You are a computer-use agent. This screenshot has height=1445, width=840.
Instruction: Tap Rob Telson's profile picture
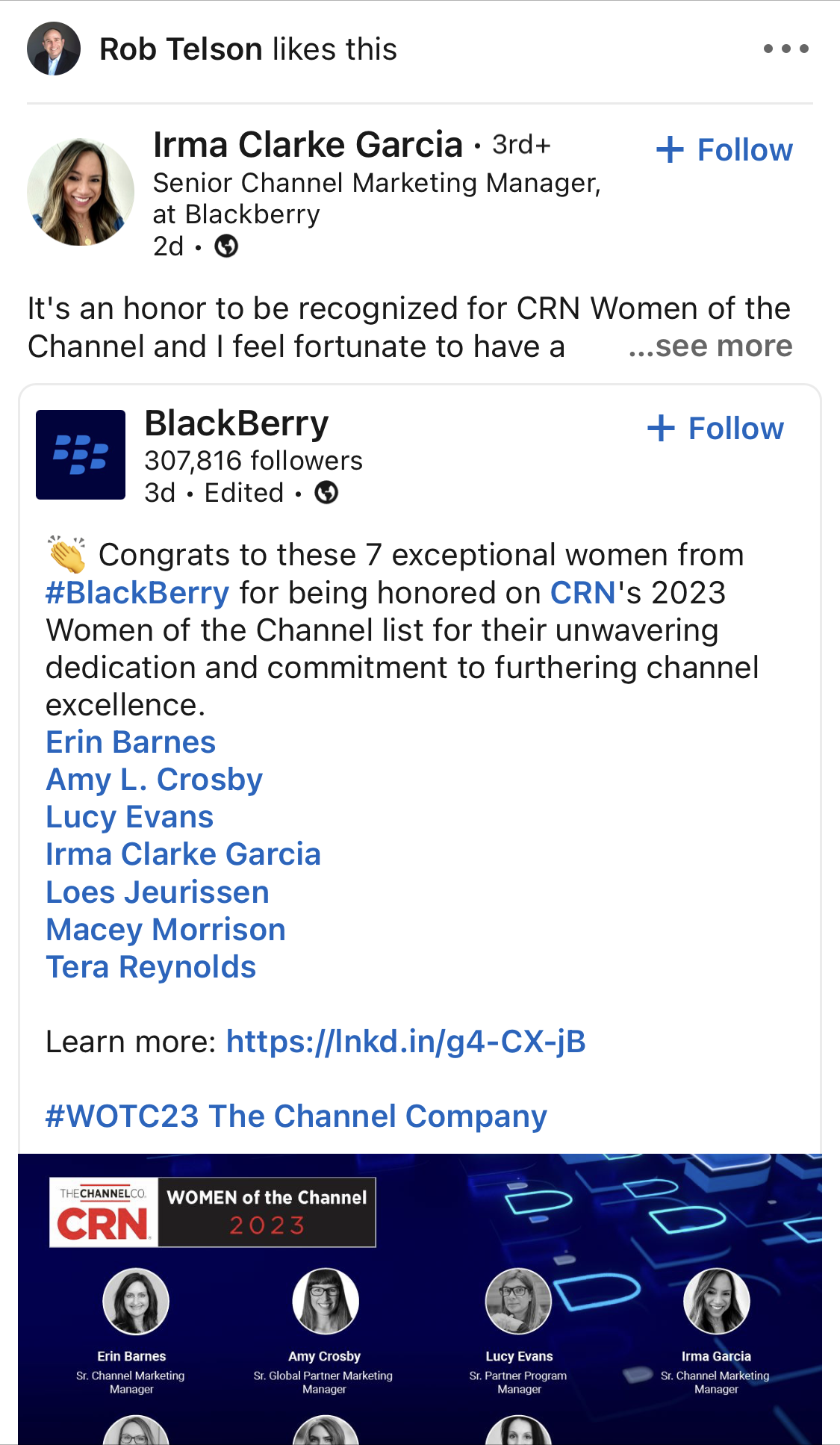pos(54,49)
